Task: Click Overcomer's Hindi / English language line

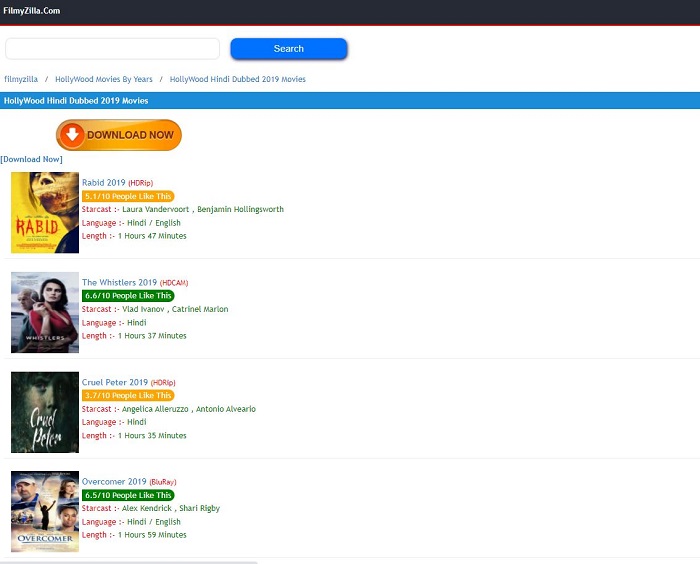Action: click(131, 522)
